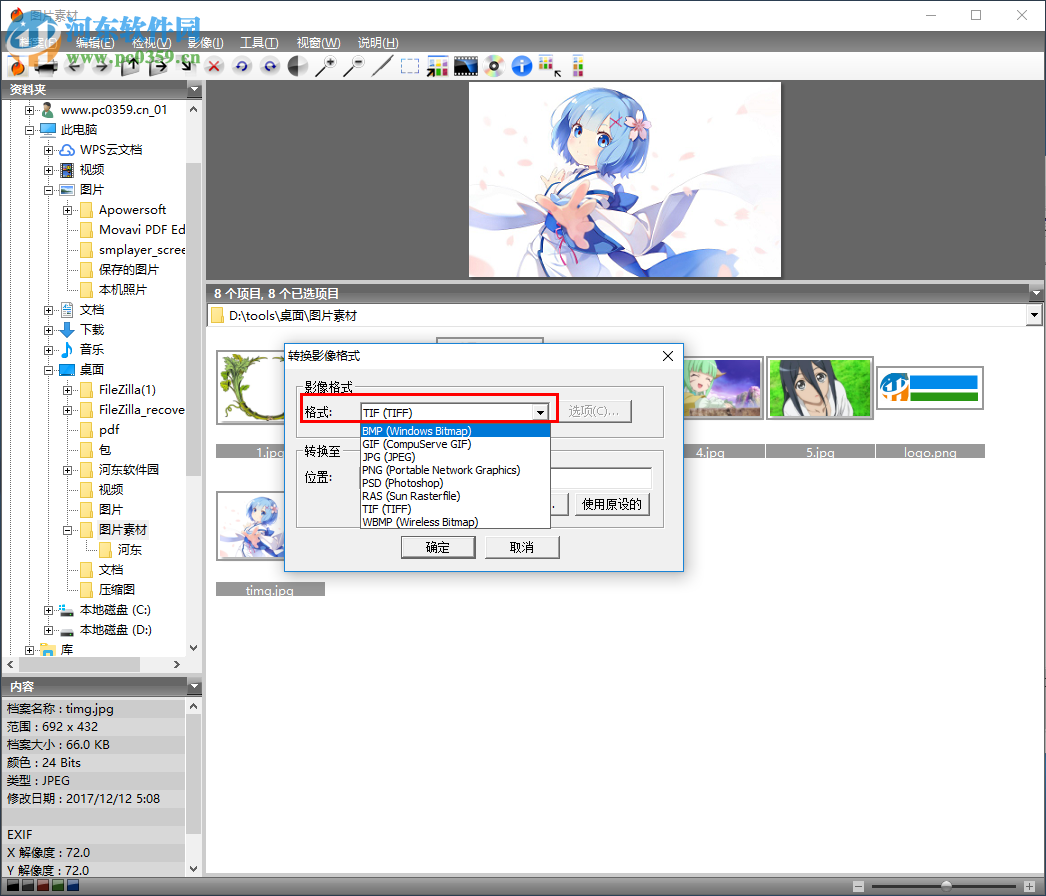Choose PSD (Photoshop) format option

(x=456, y=483)
